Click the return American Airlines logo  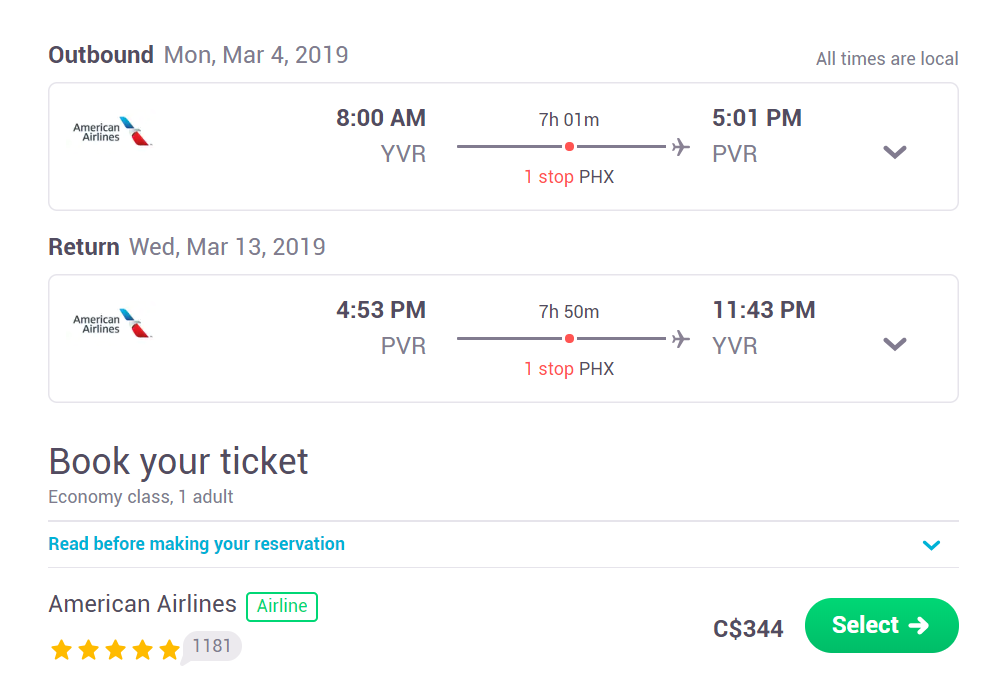(112, 323)
